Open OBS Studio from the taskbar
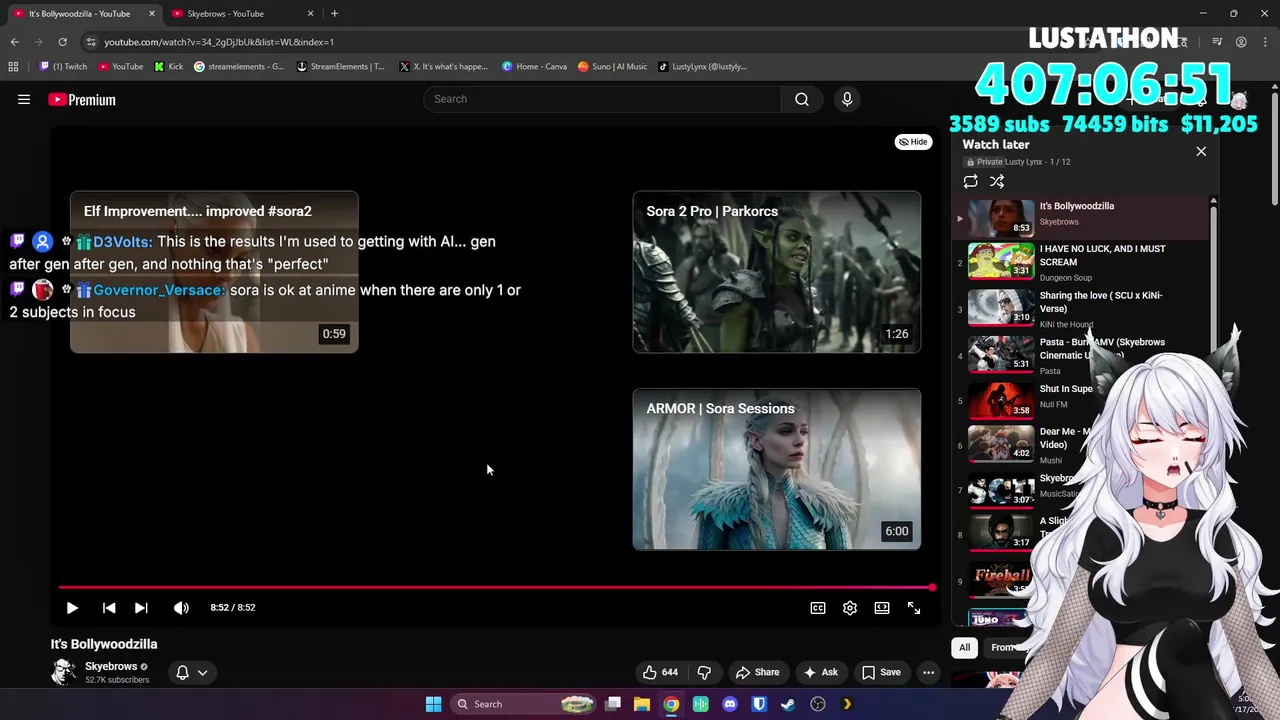Viewport: 1280px width, 720px height. pyautogui.click(x=818, y=704)
